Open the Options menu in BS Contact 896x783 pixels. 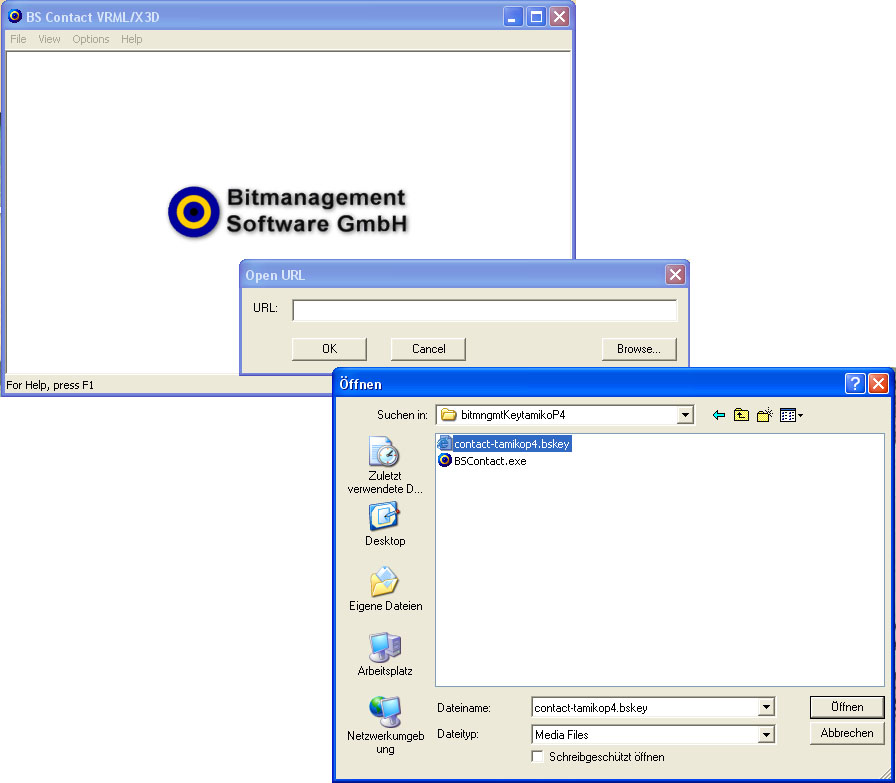[90, 39]
